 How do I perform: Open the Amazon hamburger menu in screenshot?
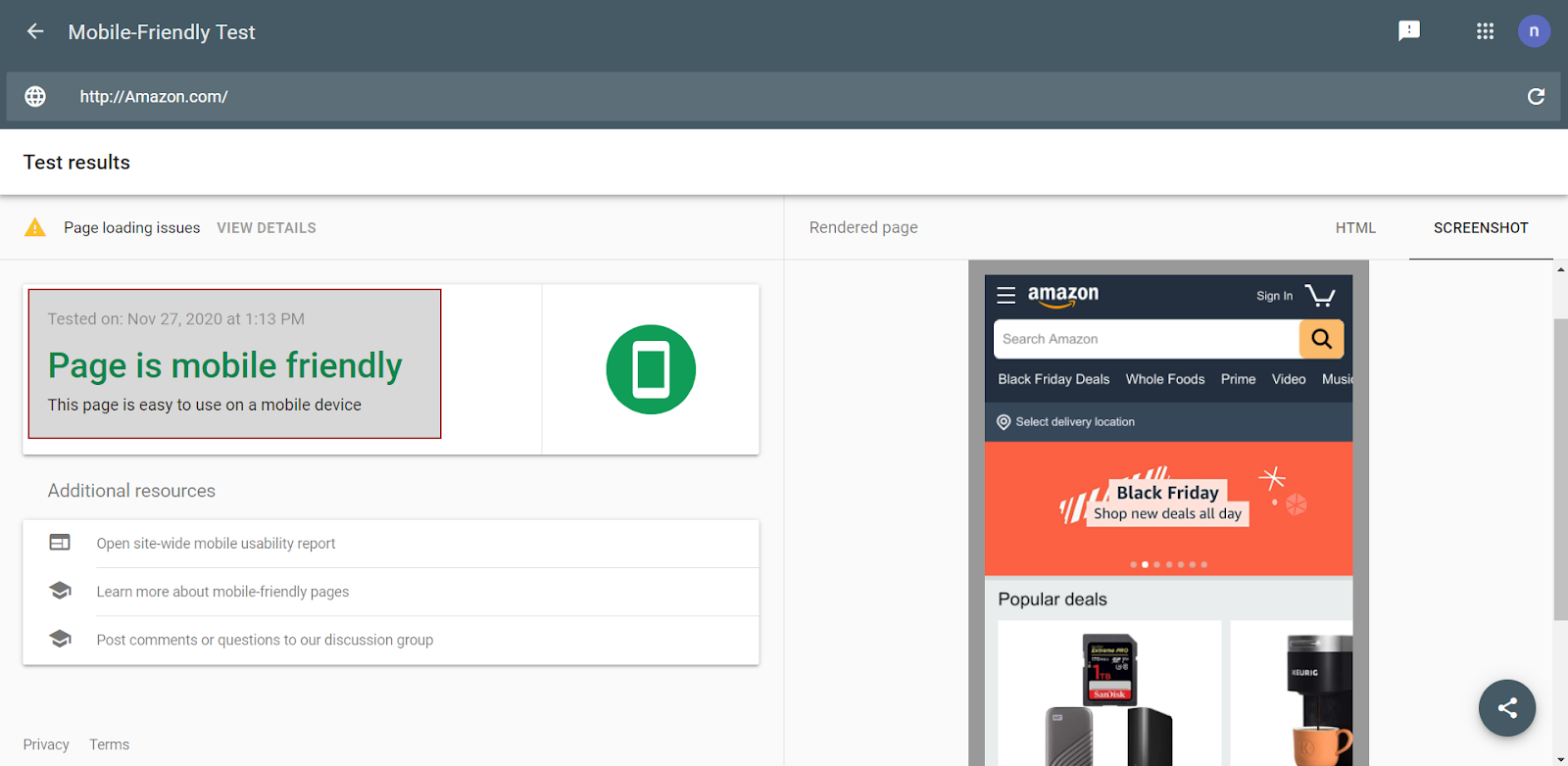[1006, 295]
